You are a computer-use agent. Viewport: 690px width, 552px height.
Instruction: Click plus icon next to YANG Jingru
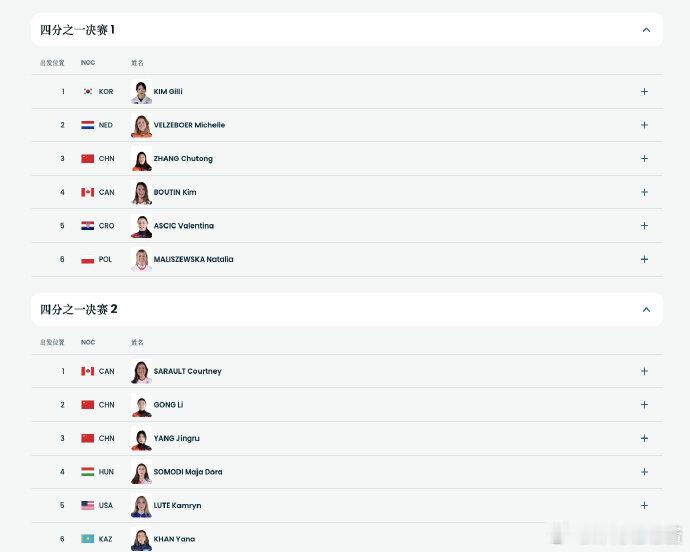tap(644, 438)
